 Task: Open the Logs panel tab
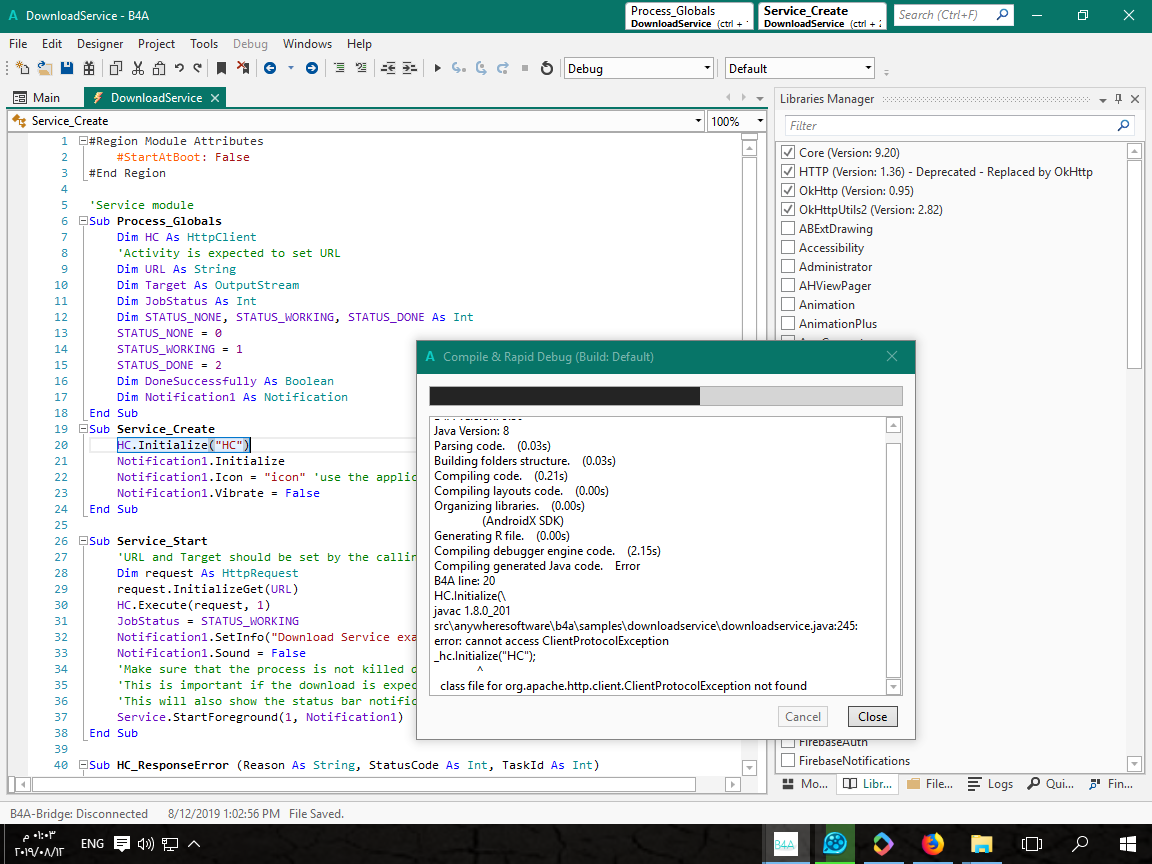[992, 784]
